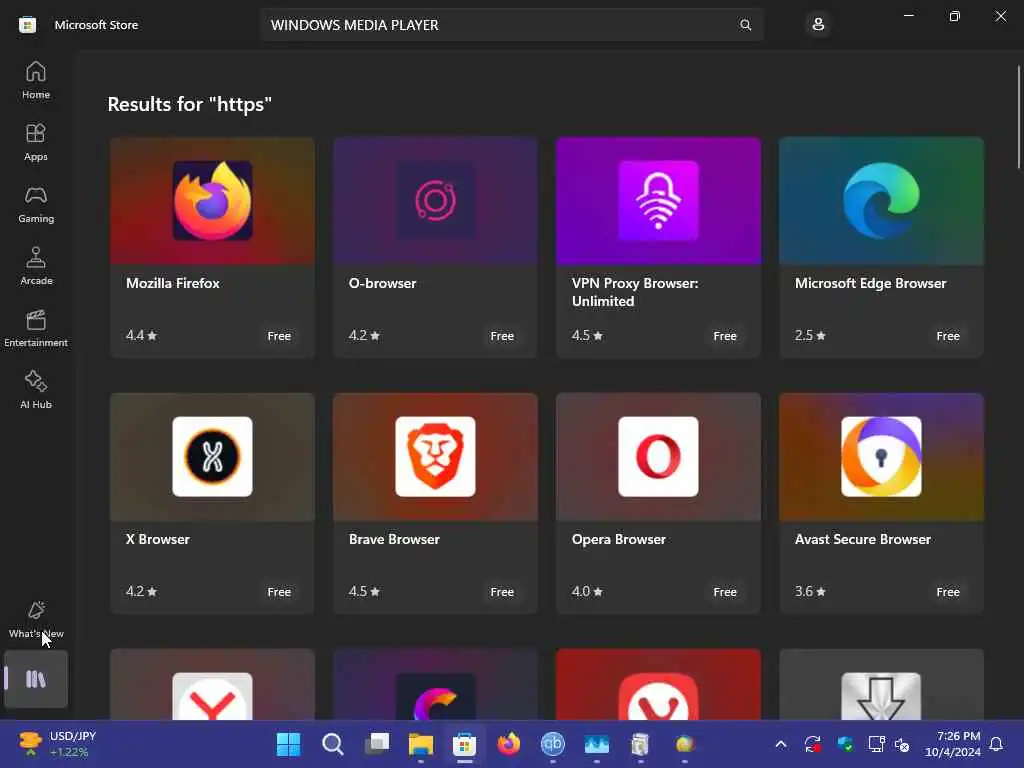The width and height of the screenshot is (1024, 768).
Task: Open What's New in sidebar
Action: (36, 620)
